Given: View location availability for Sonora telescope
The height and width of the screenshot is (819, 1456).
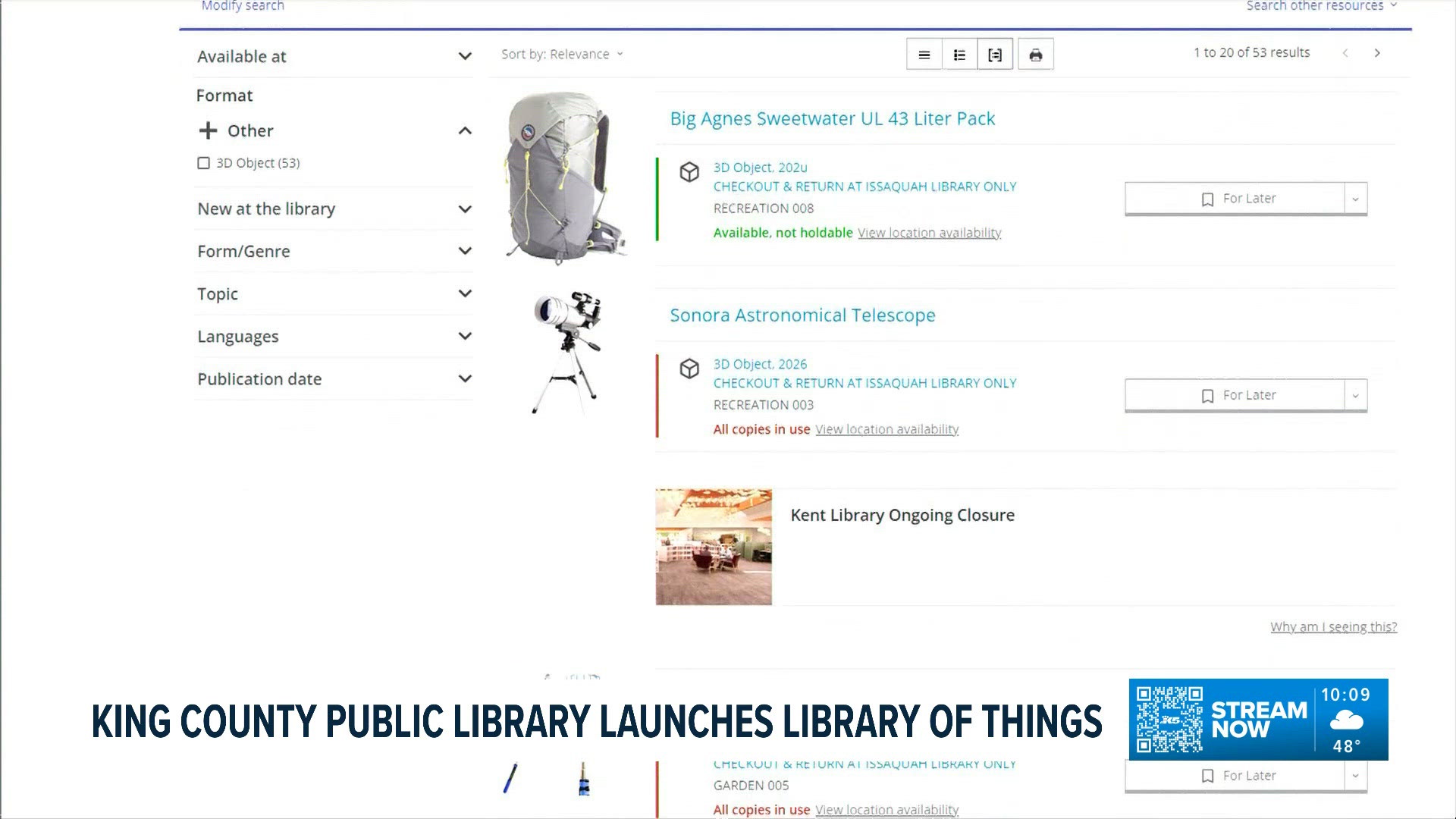Looking at the screenshot, I should coord(886,429).
